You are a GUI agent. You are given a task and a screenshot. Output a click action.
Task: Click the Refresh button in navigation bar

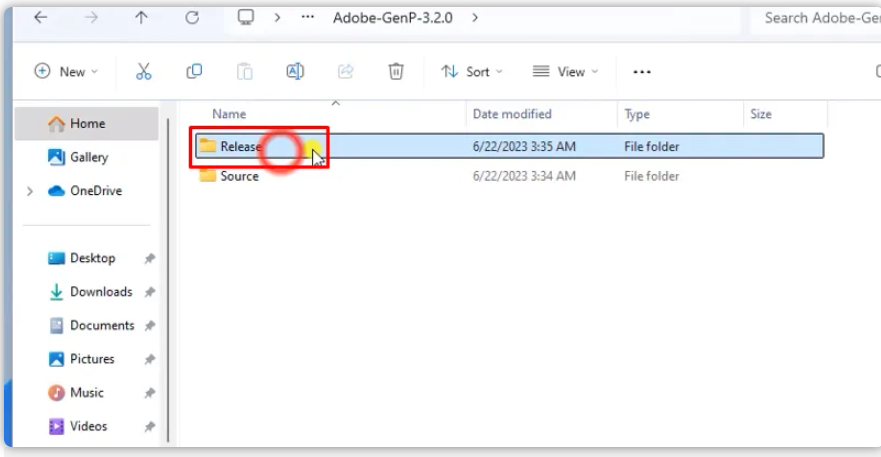192,18
